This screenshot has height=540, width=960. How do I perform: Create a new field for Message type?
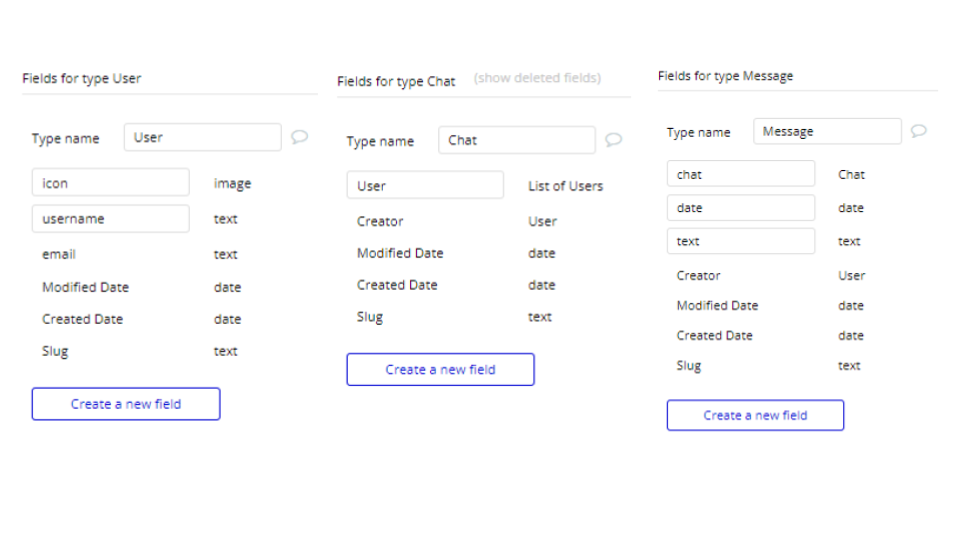[x=756, y=415]
